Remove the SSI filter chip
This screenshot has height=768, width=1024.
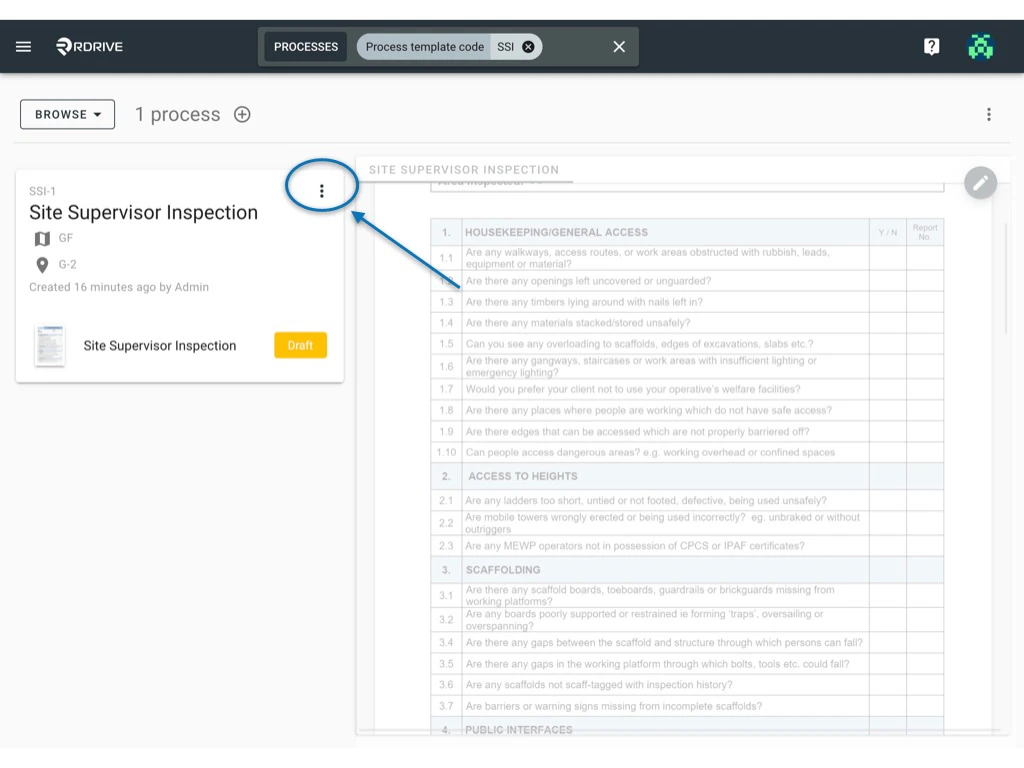[528, 46]
